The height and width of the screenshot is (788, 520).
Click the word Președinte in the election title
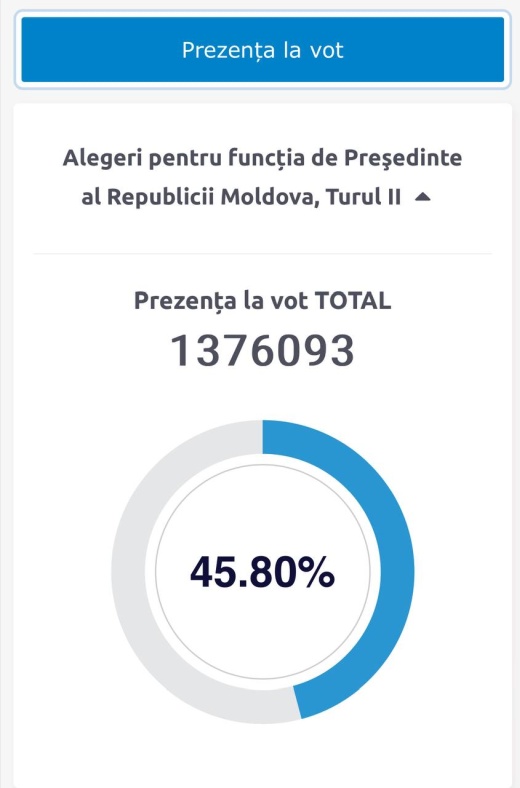click(403, 158)
